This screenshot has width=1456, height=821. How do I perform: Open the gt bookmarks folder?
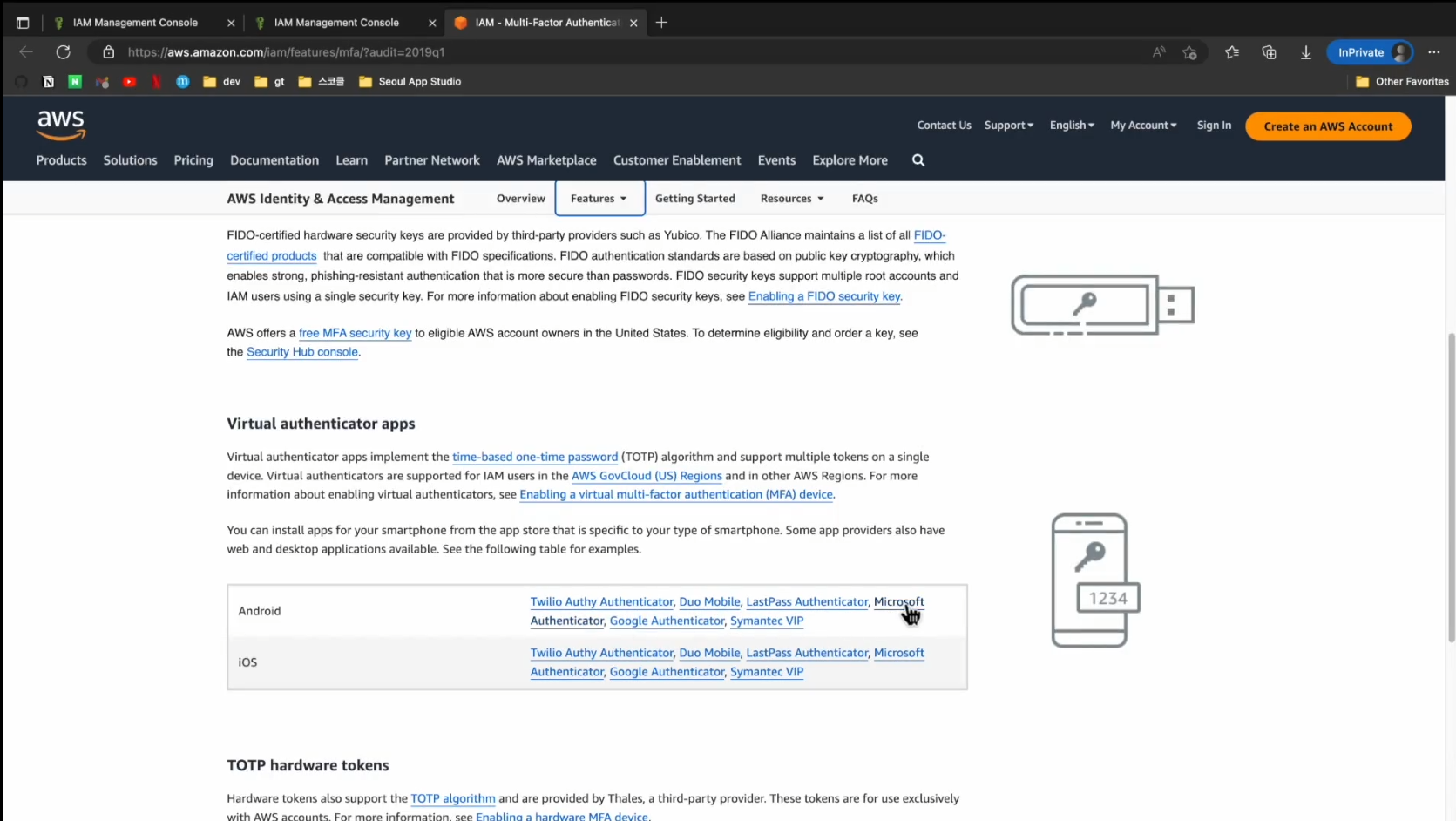pos(269,82)
